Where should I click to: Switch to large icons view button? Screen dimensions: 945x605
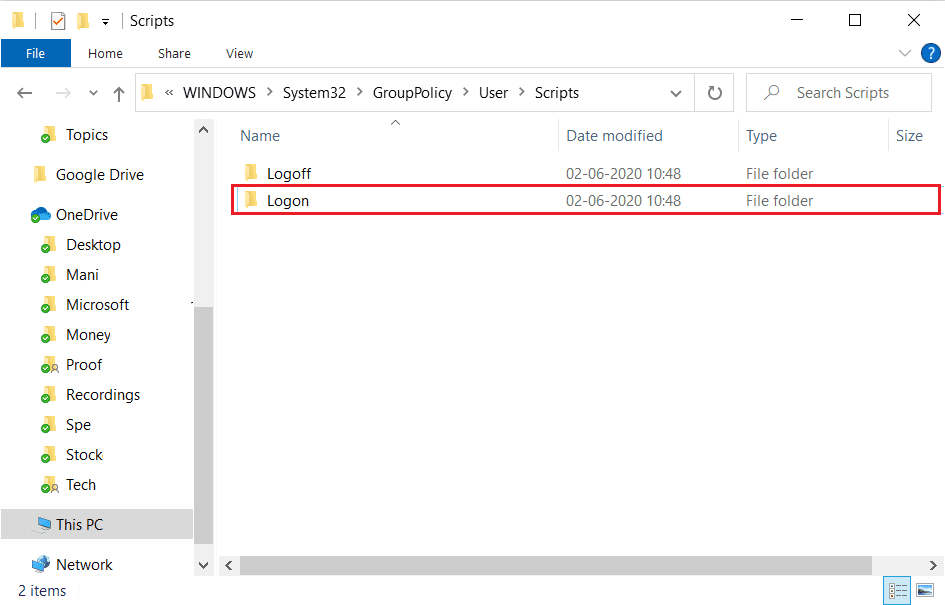(924, 591)
